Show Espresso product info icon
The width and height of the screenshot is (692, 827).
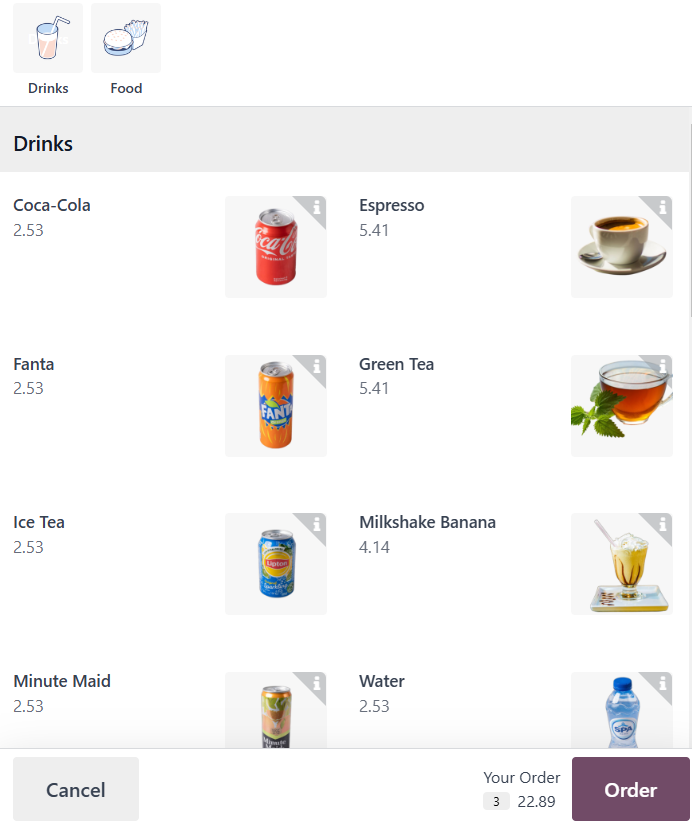(x=662, y=207)
